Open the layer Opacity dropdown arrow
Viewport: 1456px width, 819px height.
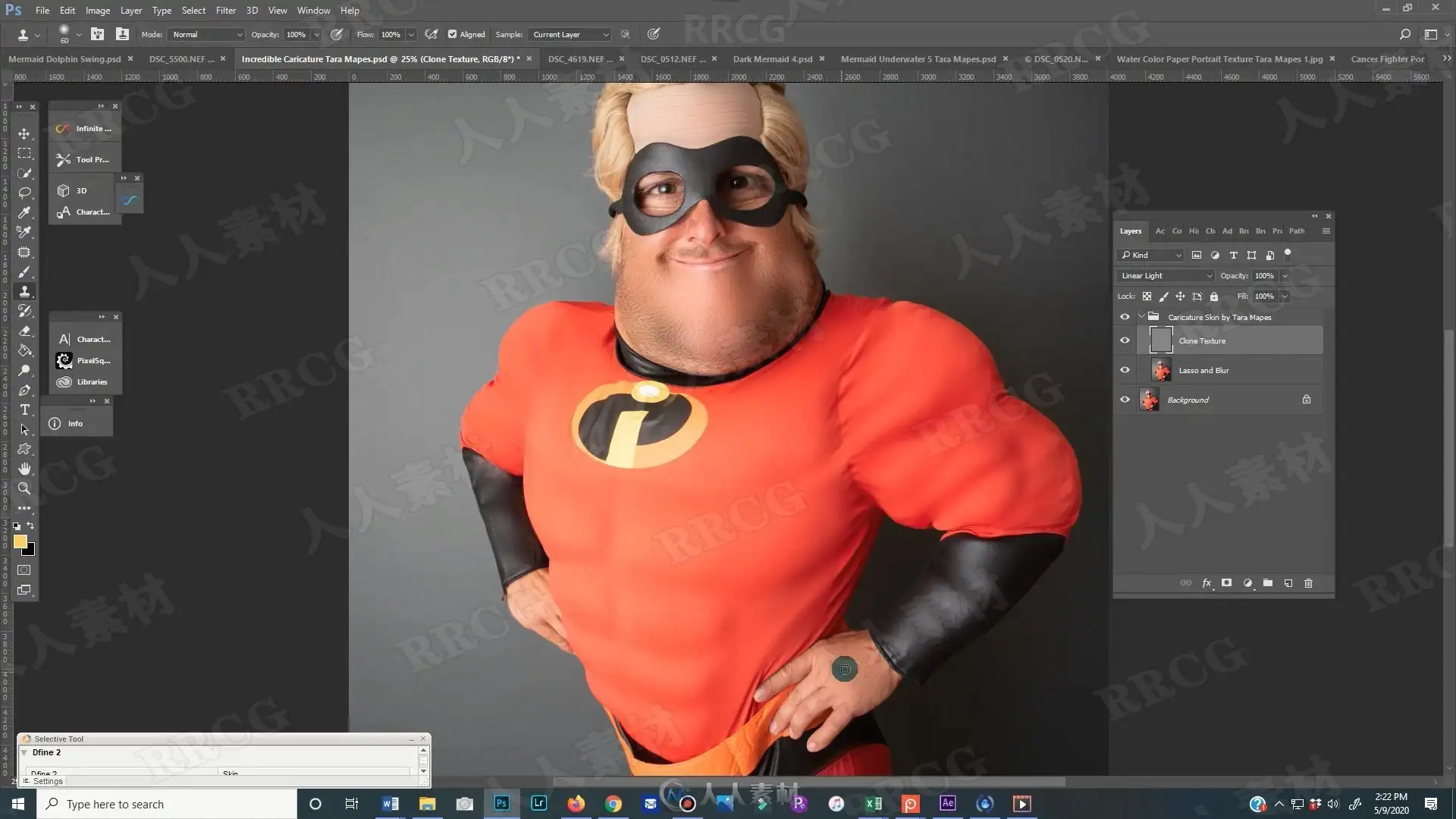1285,276
